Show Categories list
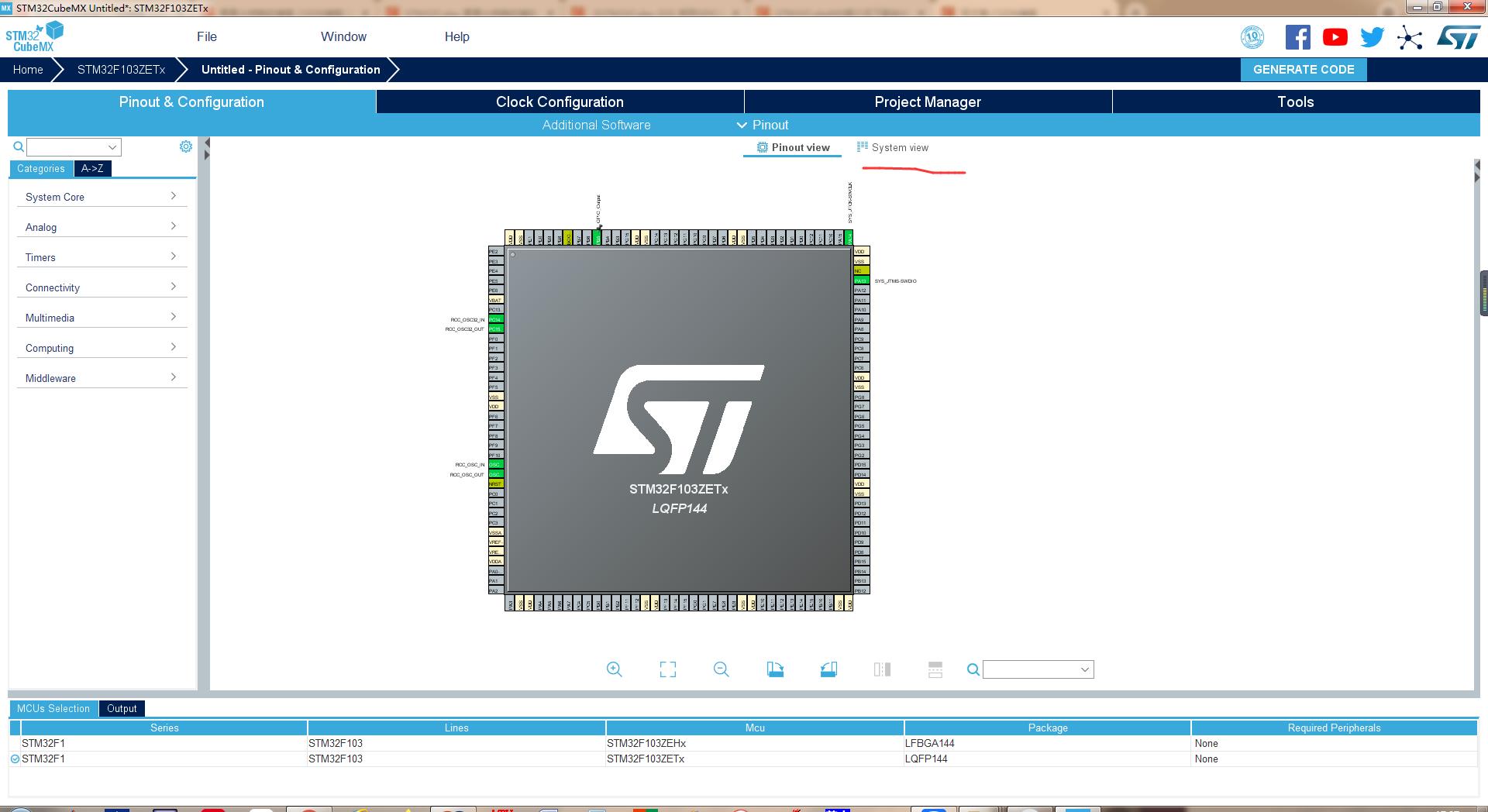 41,168
